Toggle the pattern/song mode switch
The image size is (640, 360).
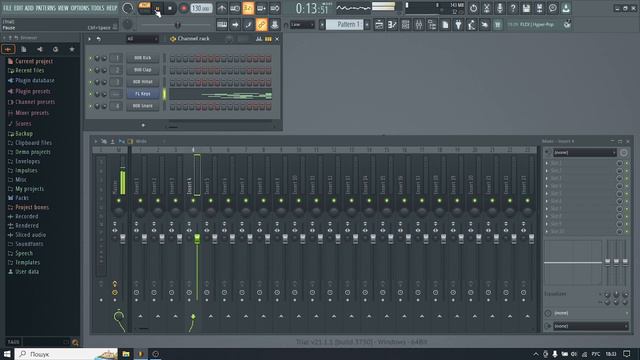pos(144,8)
